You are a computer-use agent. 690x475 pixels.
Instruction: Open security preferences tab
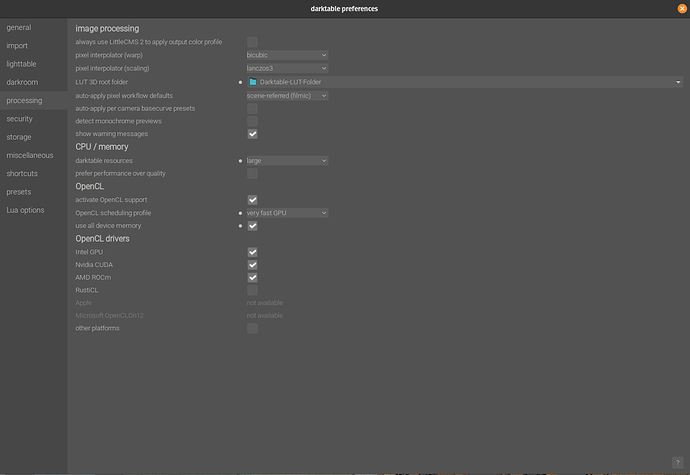click(33, 119)
